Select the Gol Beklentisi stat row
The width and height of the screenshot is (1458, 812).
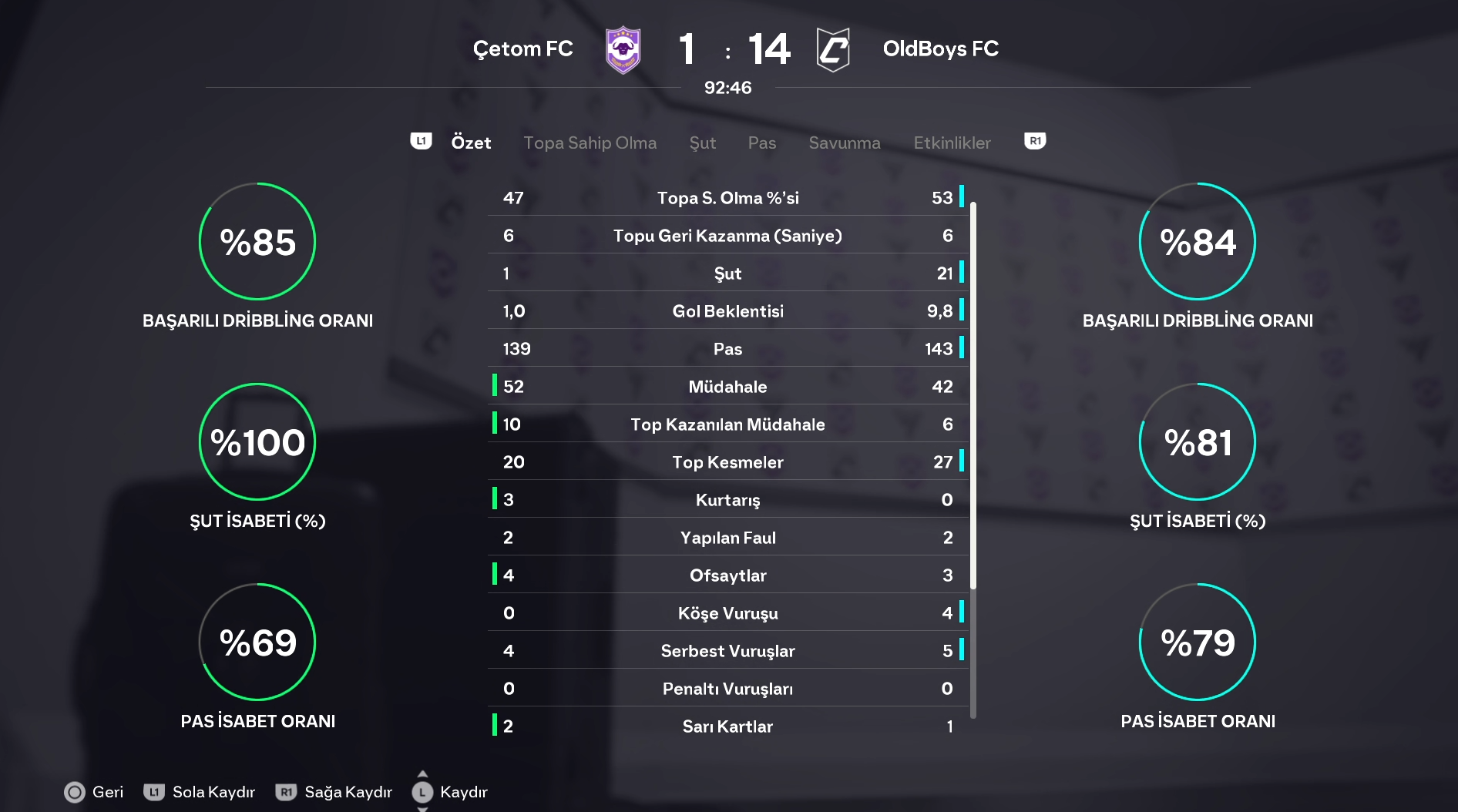(727, 311)
